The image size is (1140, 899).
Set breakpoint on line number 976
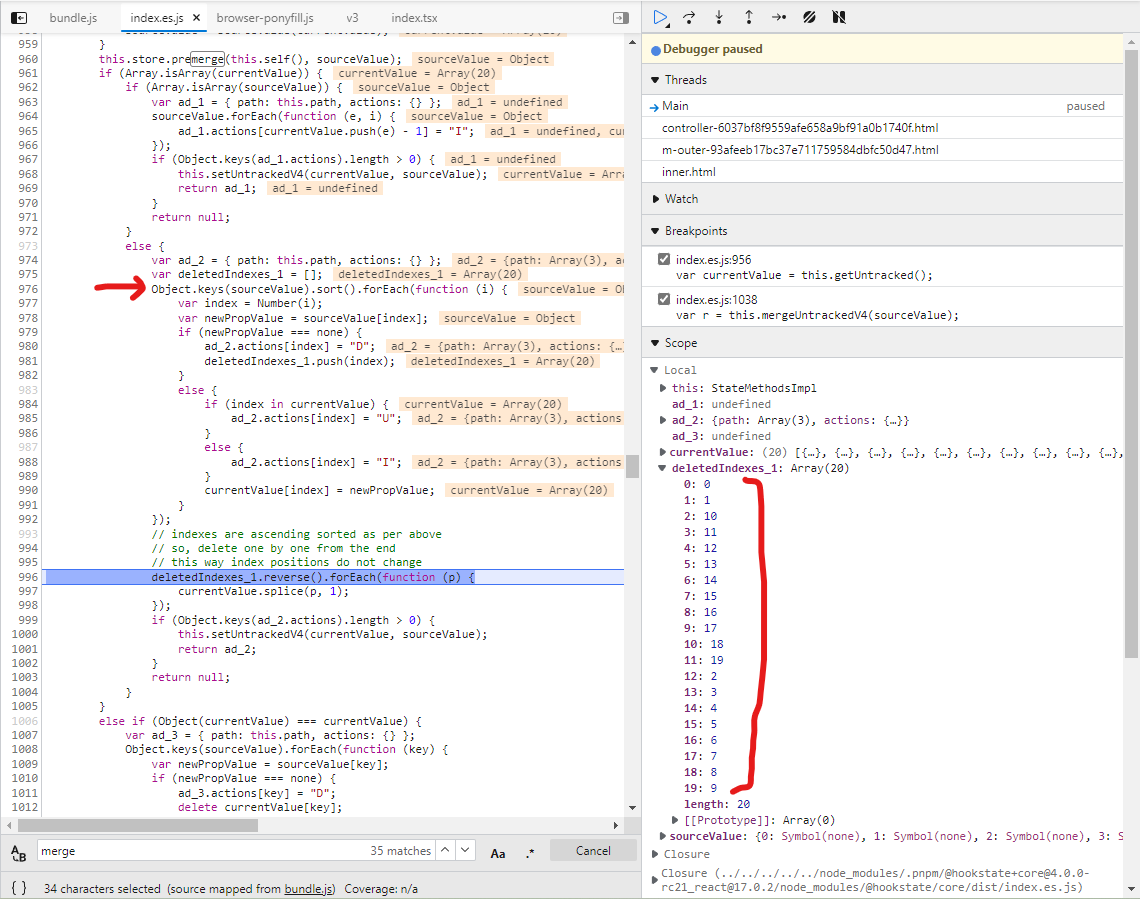[28, 289]
